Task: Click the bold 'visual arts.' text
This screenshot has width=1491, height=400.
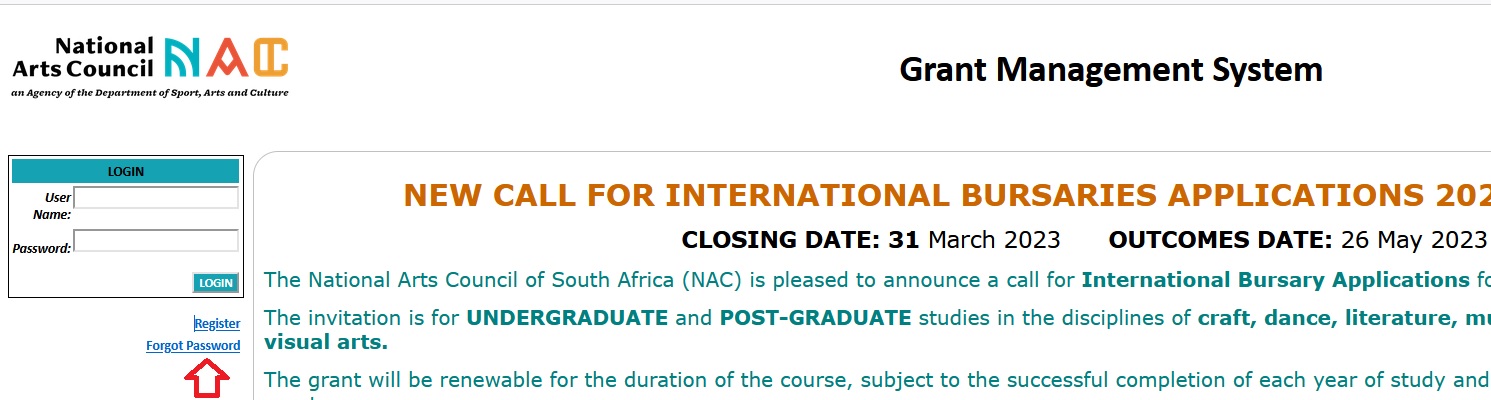Action: [x=325, y=343]
